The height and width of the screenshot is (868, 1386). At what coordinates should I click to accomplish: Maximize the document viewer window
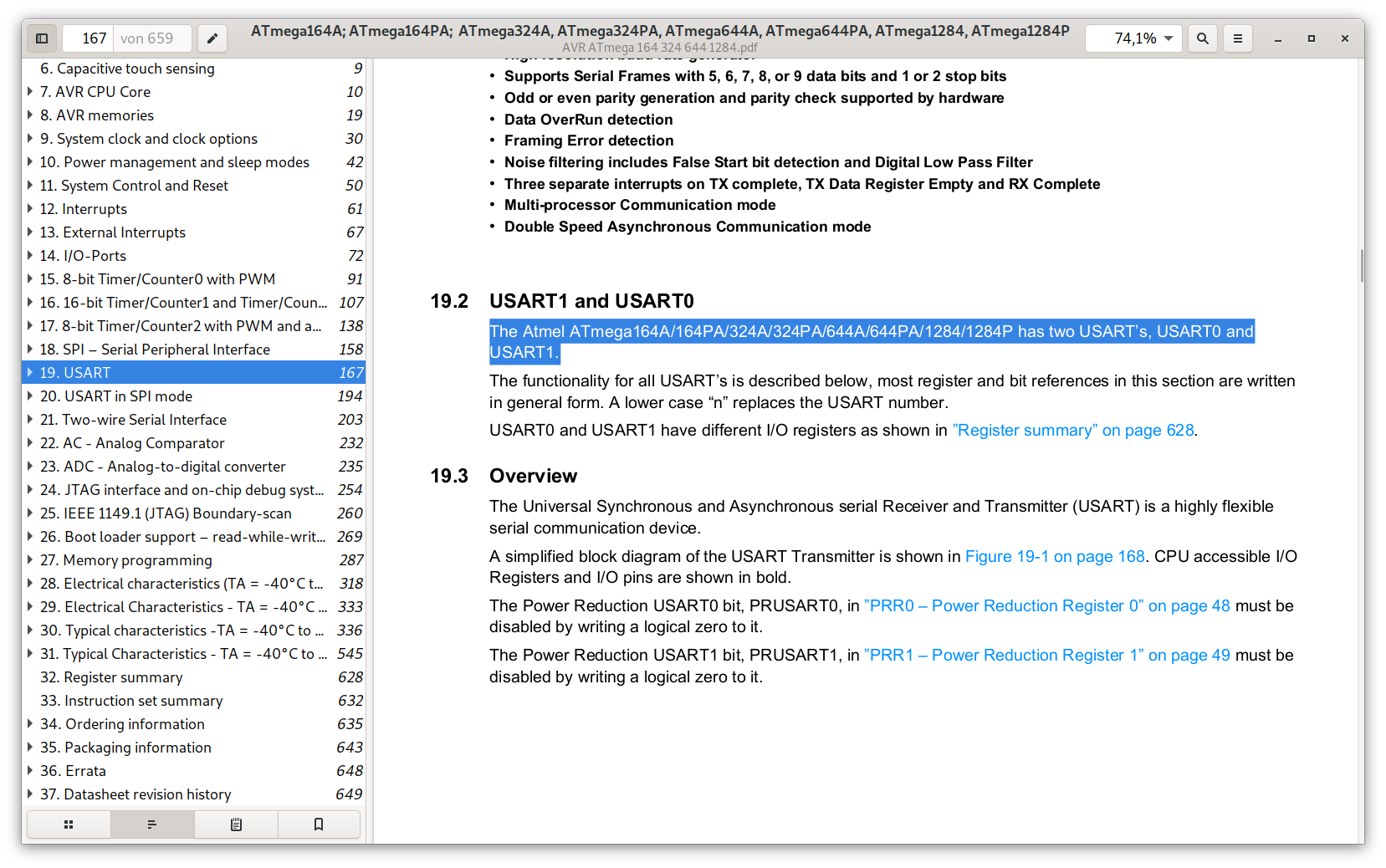point(1312,38)
